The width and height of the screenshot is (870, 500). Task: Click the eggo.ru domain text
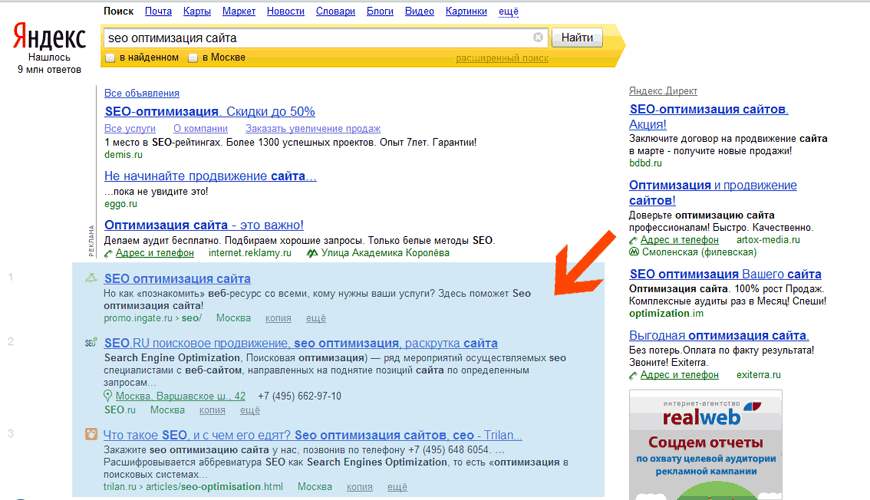point(120,204)
